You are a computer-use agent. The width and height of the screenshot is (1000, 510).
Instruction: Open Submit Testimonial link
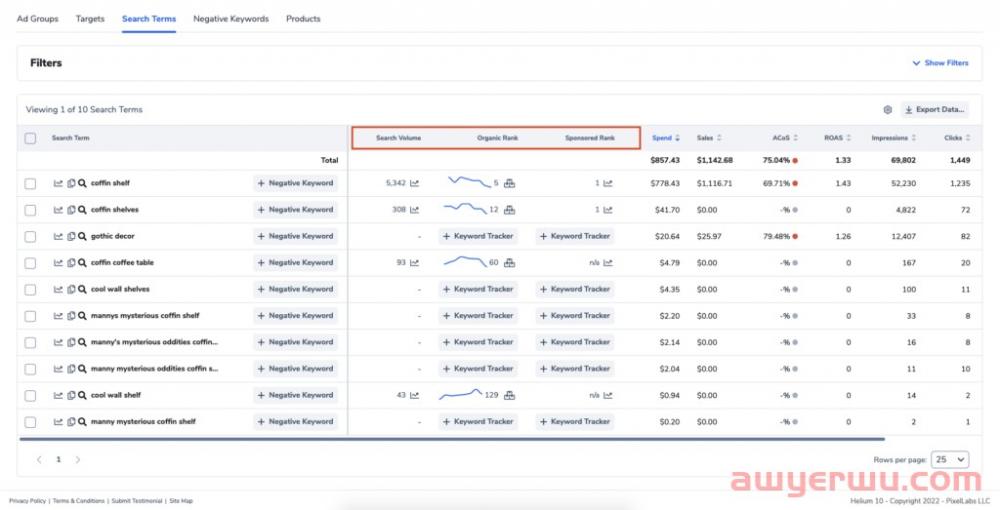click(138, 501)
